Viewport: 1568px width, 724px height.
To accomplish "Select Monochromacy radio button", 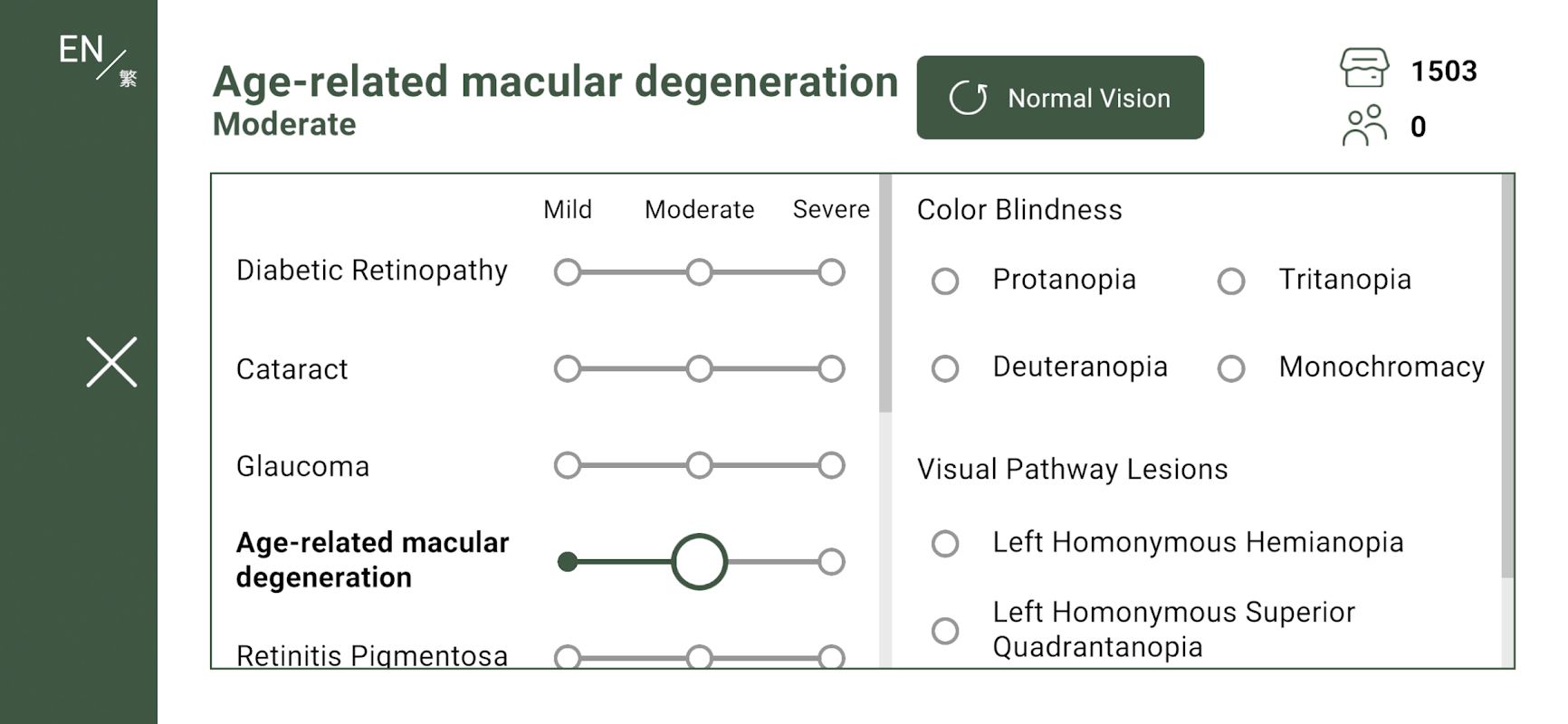I will 1231,368.
